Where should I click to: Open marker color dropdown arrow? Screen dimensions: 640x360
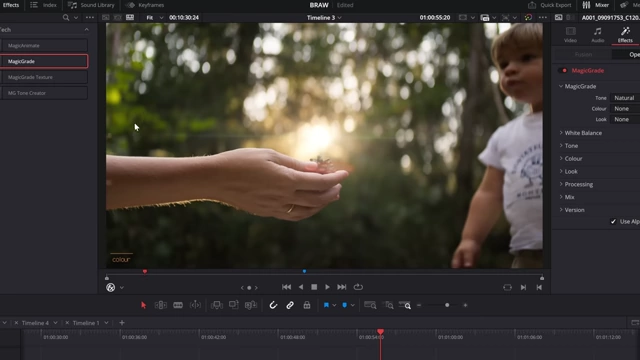point(353,305)
